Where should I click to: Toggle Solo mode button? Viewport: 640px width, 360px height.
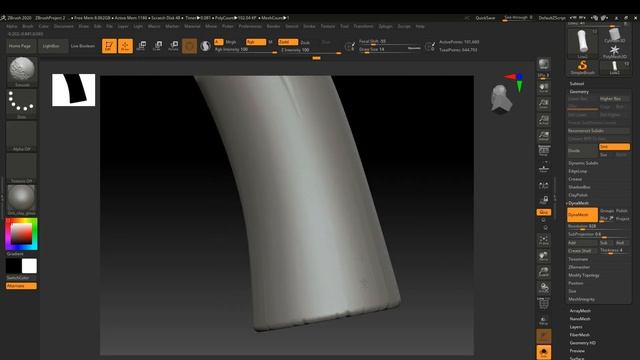tap(544, 352)
